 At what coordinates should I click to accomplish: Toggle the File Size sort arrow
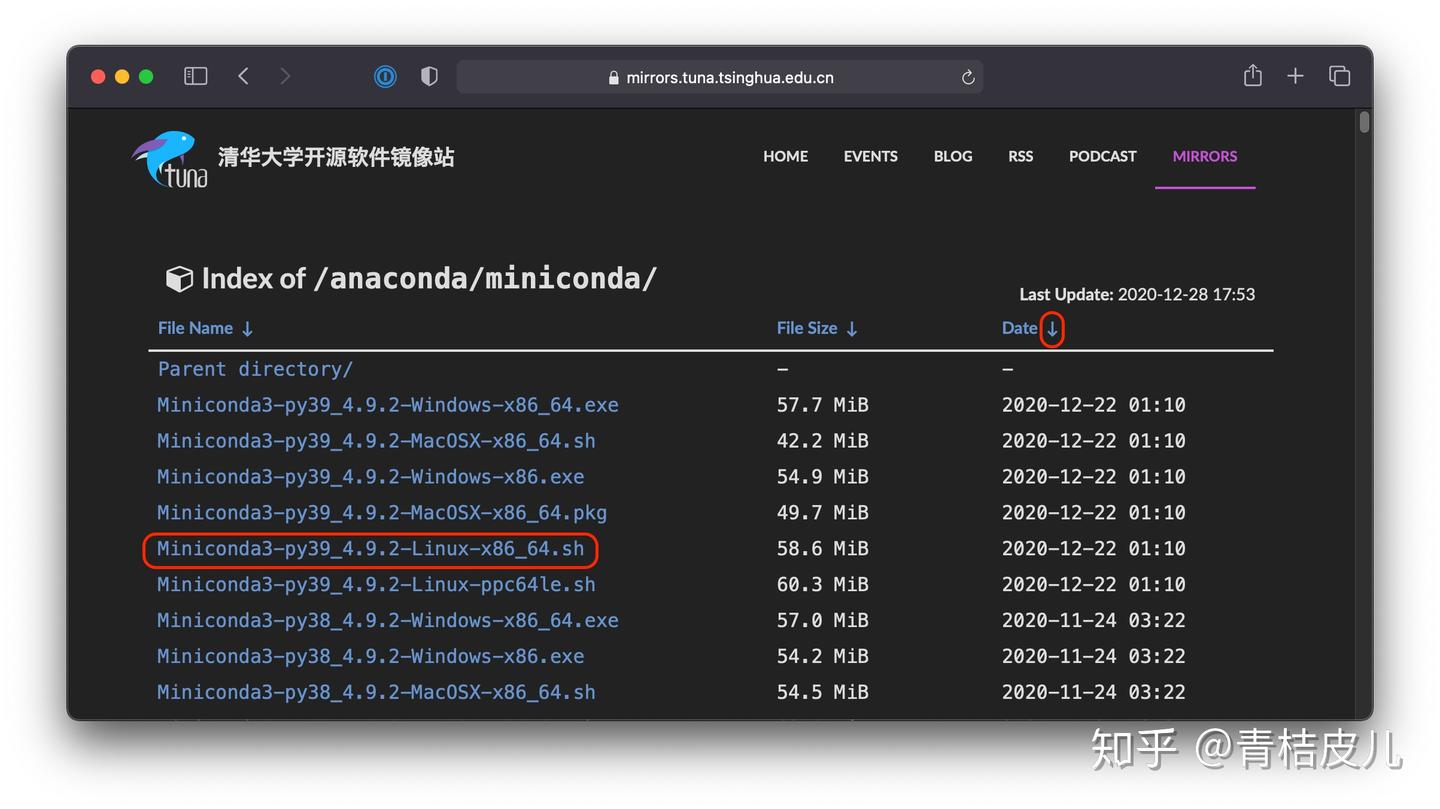[851, 328]
